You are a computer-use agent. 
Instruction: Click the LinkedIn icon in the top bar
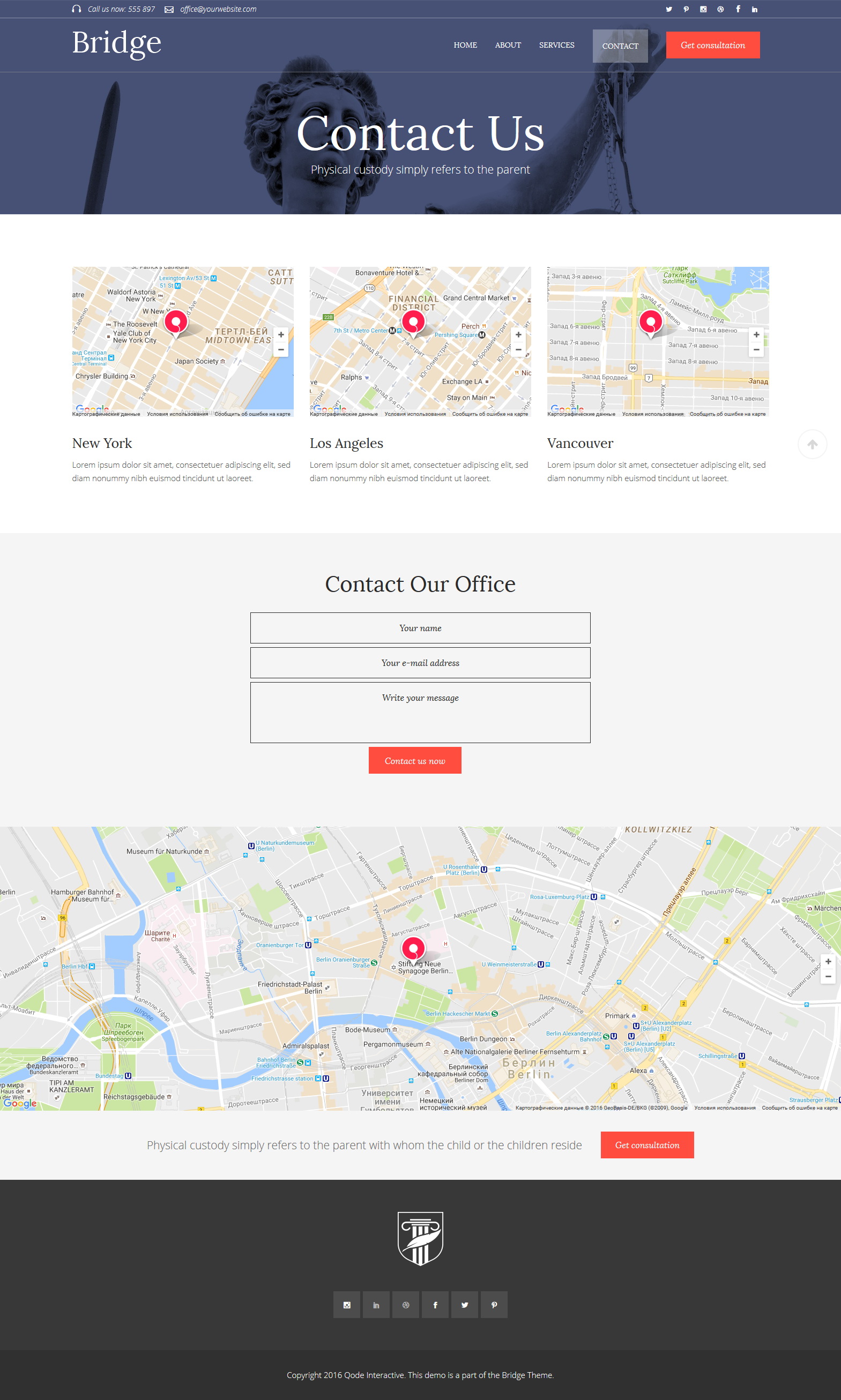point(754,9)
